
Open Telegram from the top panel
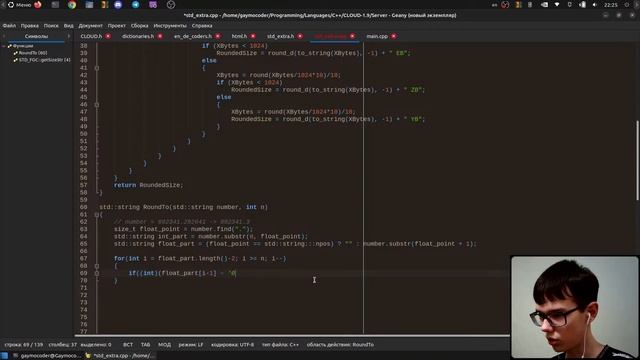coord(136,5)
